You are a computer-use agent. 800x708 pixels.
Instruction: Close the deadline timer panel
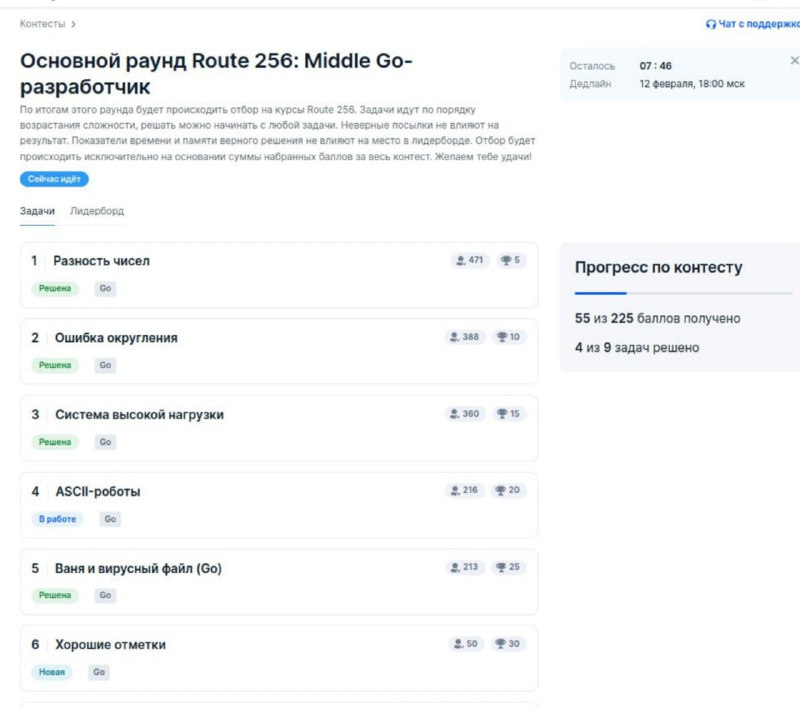click(794, 61)
